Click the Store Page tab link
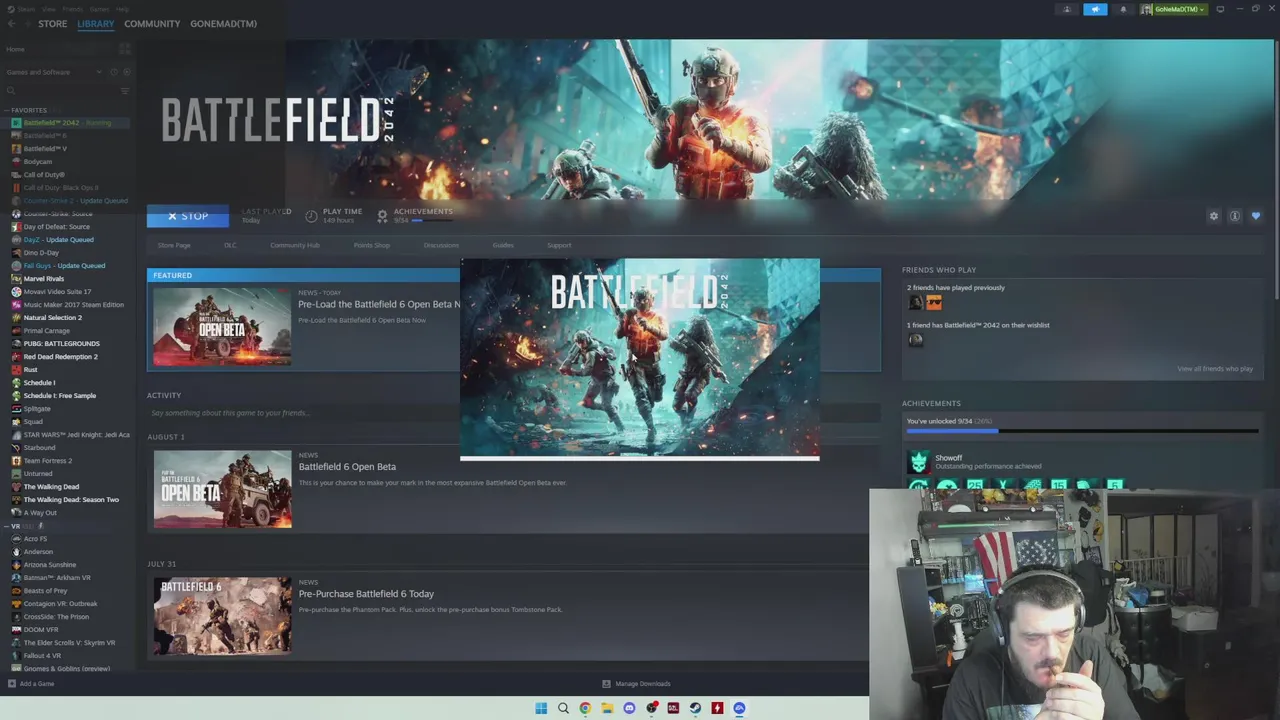Viewport: 1280px width, 720px height. pos(174,245)
